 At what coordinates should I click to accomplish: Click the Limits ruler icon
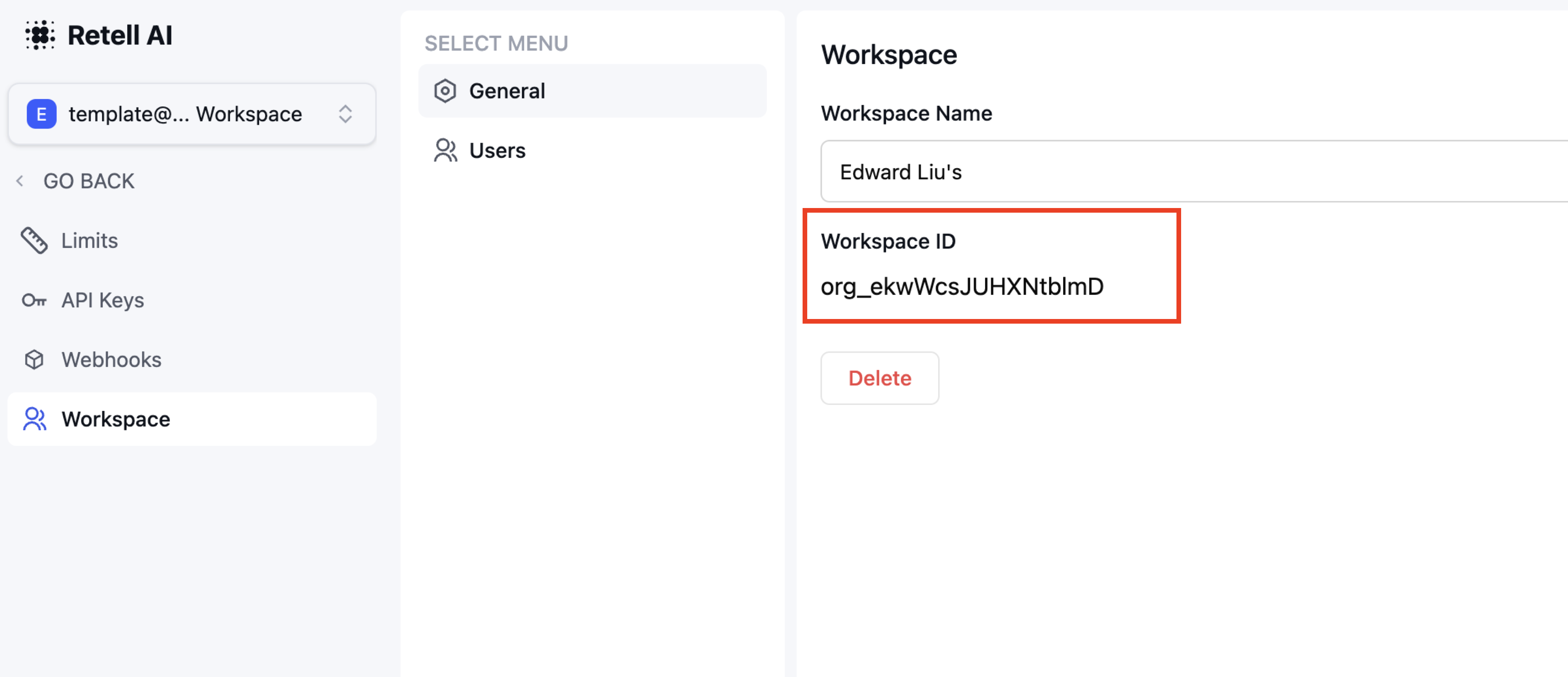34,241
